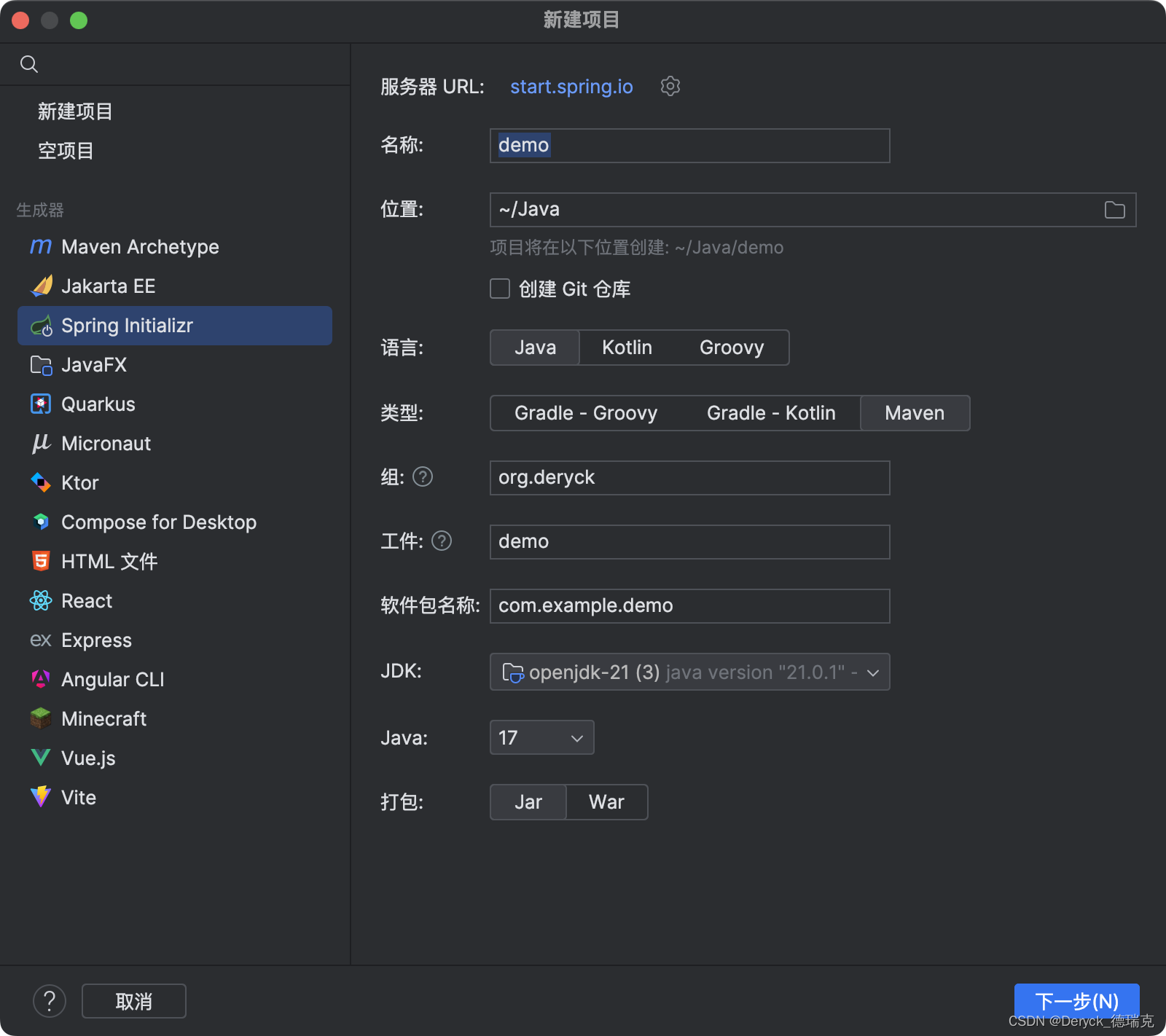This screenshot has width=1166, height=1036.
Task: Select the Maven Archetype generator icon
Action: 41,247
